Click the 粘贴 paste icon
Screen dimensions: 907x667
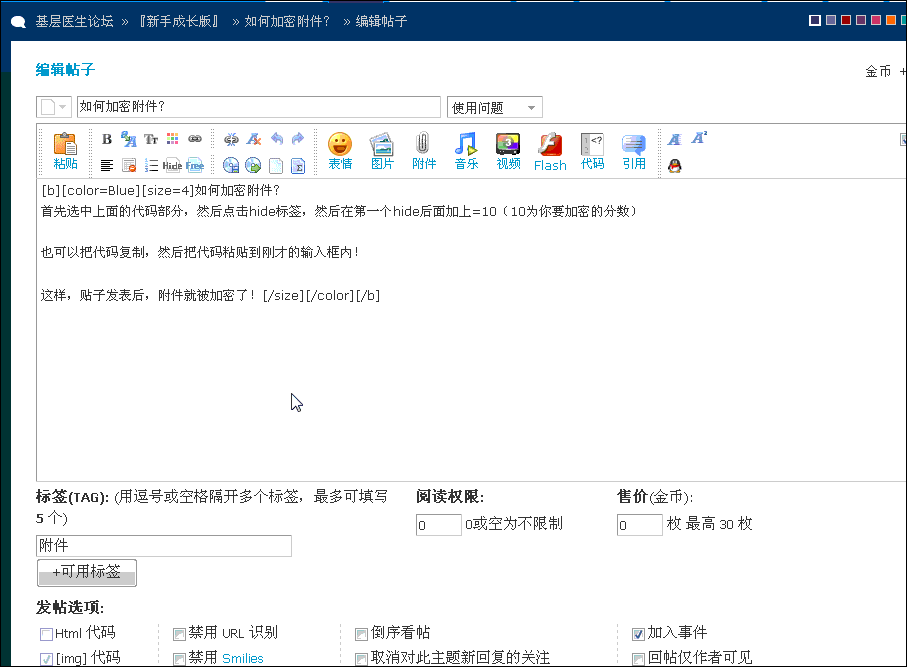65,150
